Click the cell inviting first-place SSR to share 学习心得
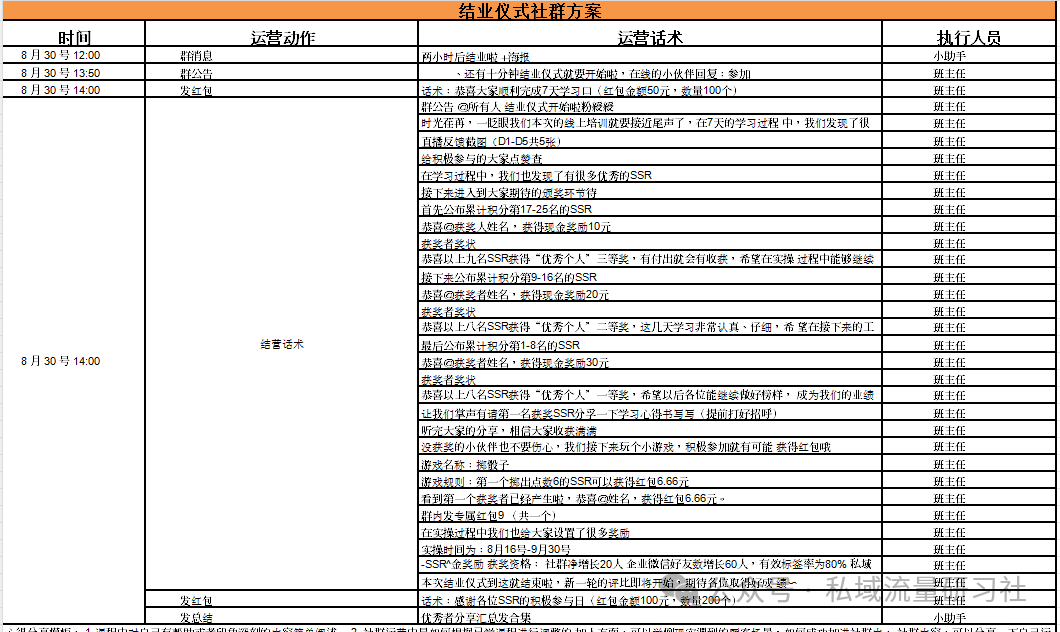This screenshot has width=1060, height=632. click(x=650, y=413)
